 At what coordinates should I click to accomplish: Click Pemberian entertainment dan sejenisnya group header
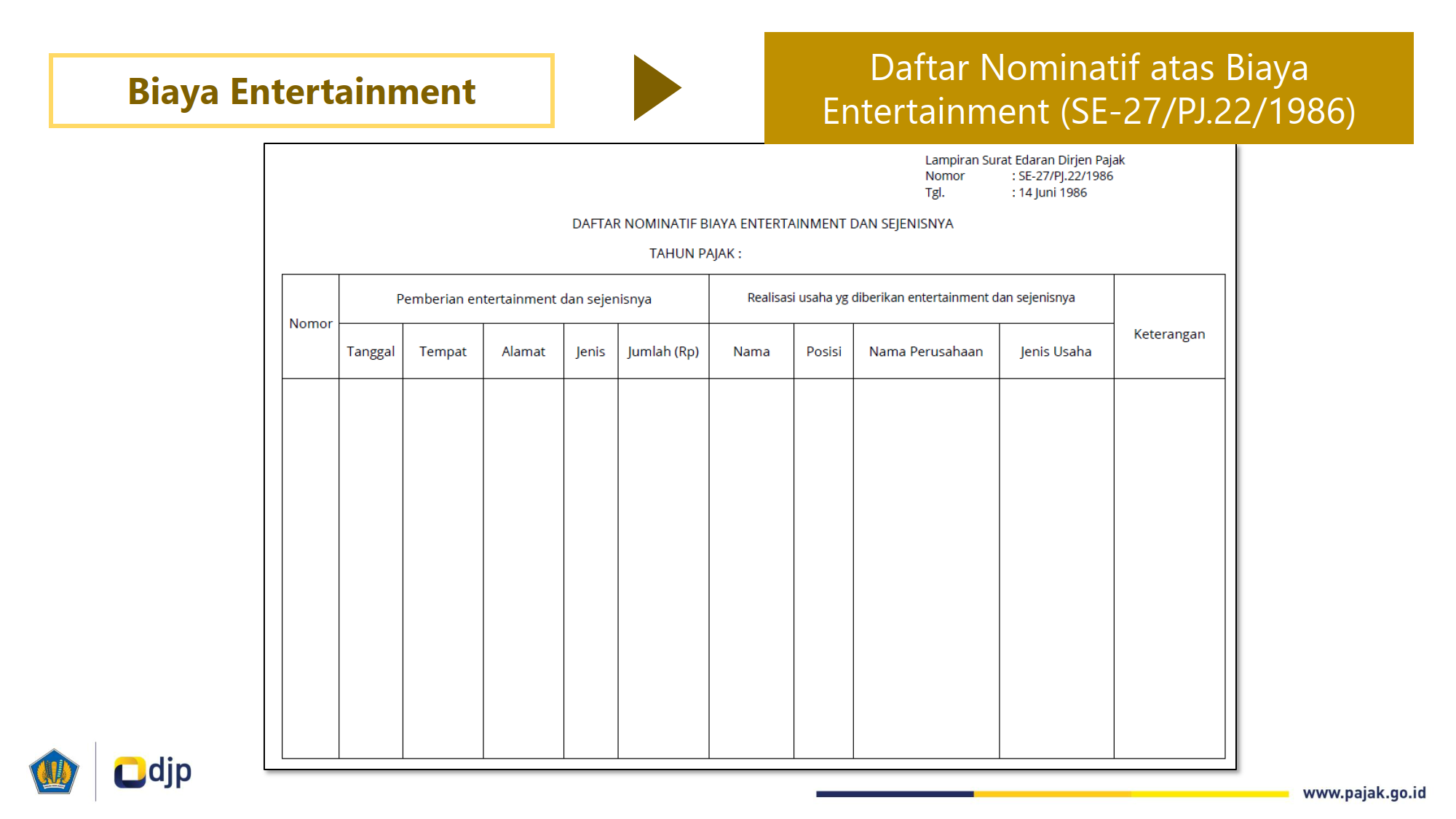[x=523, y=299]
